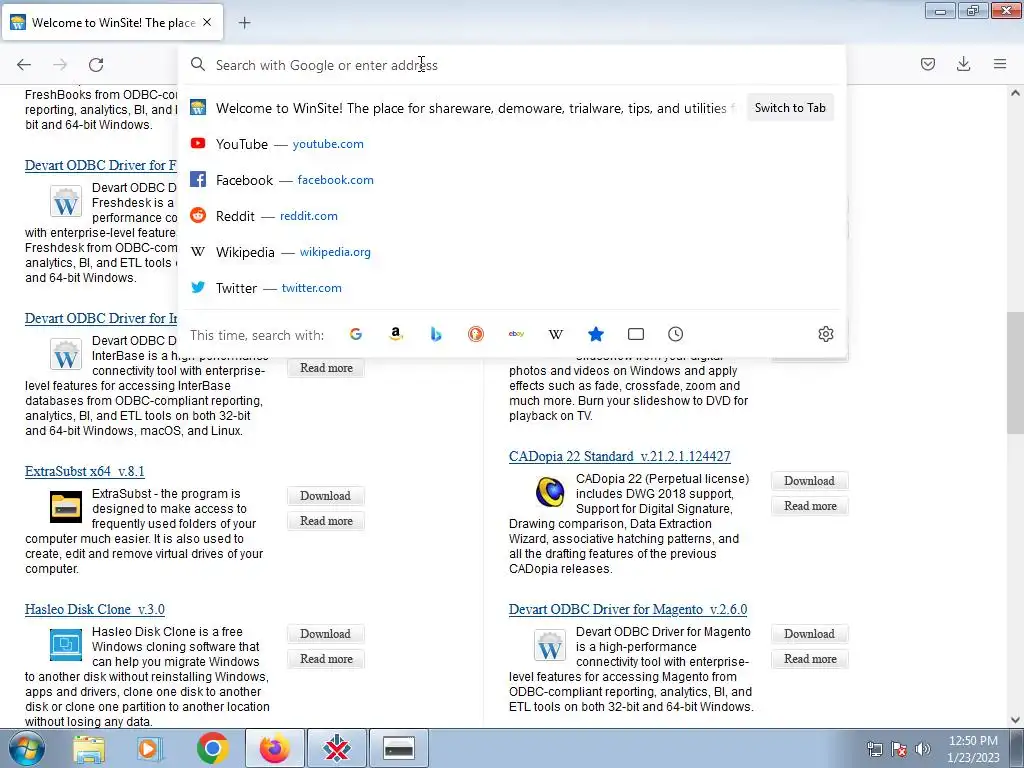Open CADopia 22 Standard link
Image resolution: width=1024 pixels, height=768 pixels.
(620, 456)
